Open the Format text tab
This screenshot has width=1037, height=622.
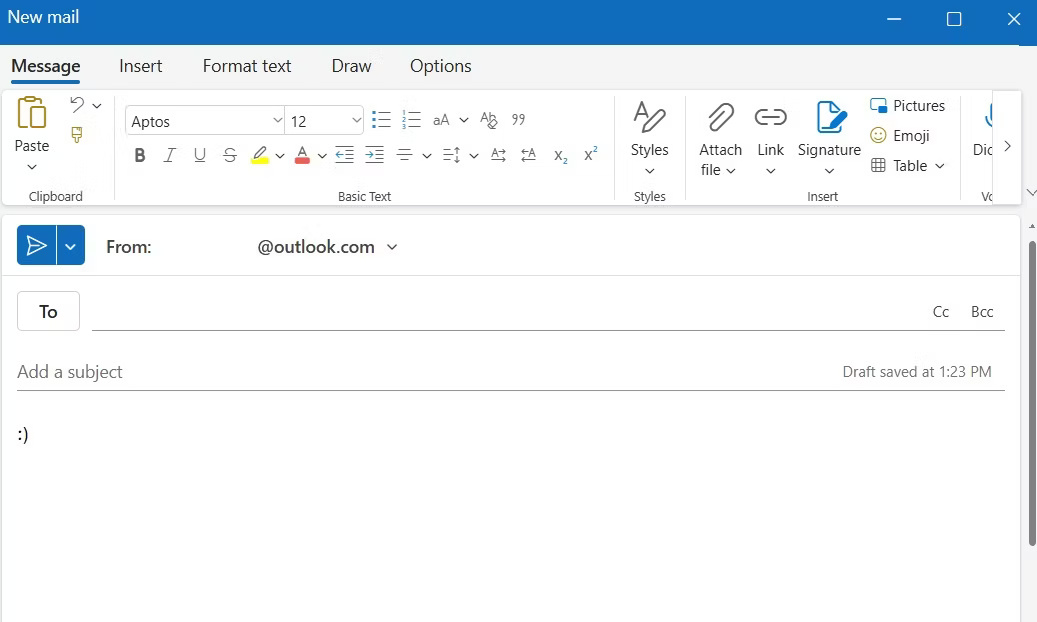pyautogui.click(x=247, y=66)
